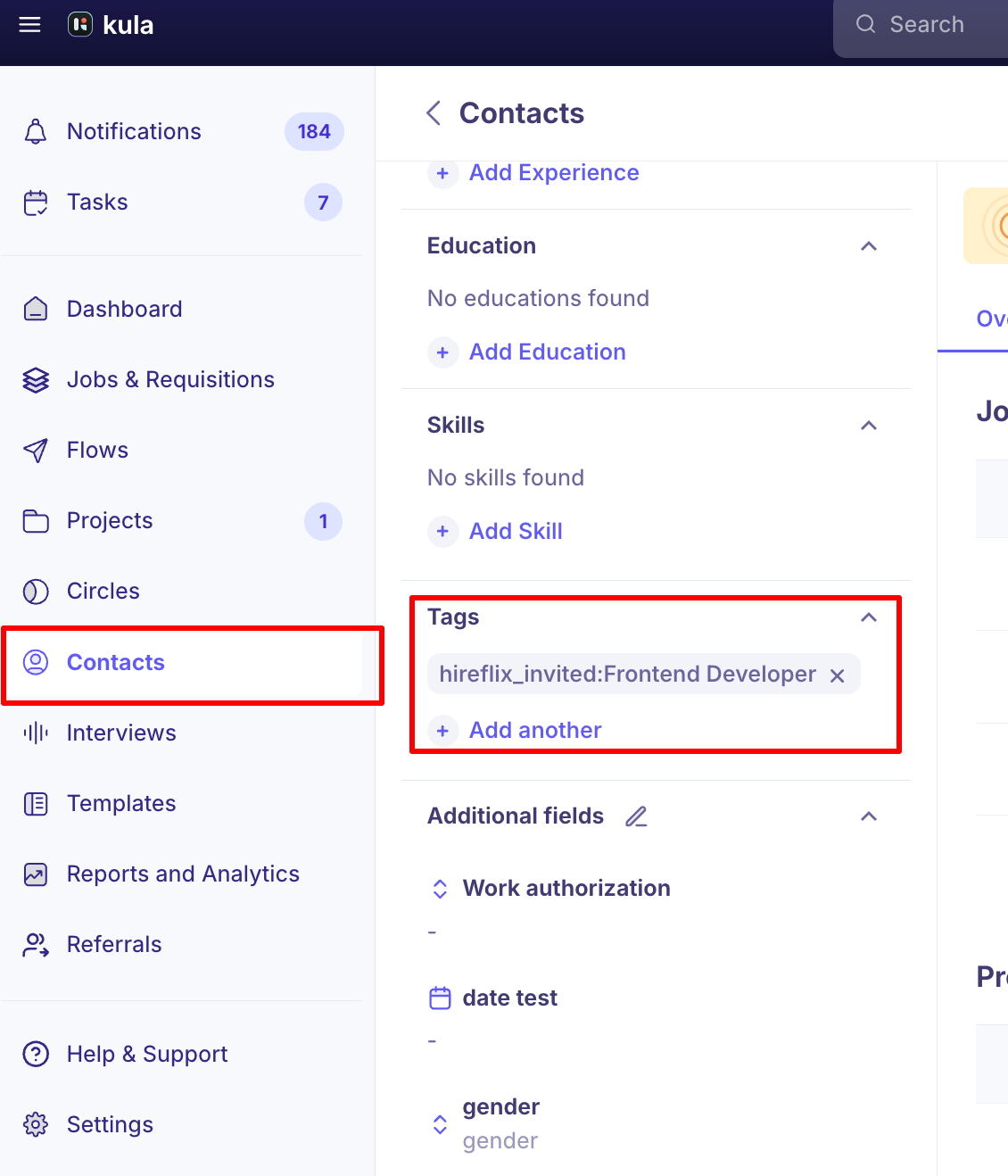The height and width of the screenshot is (1176, 1008).
Task: Click the Settings gear icon
Action: (36, 1124)
